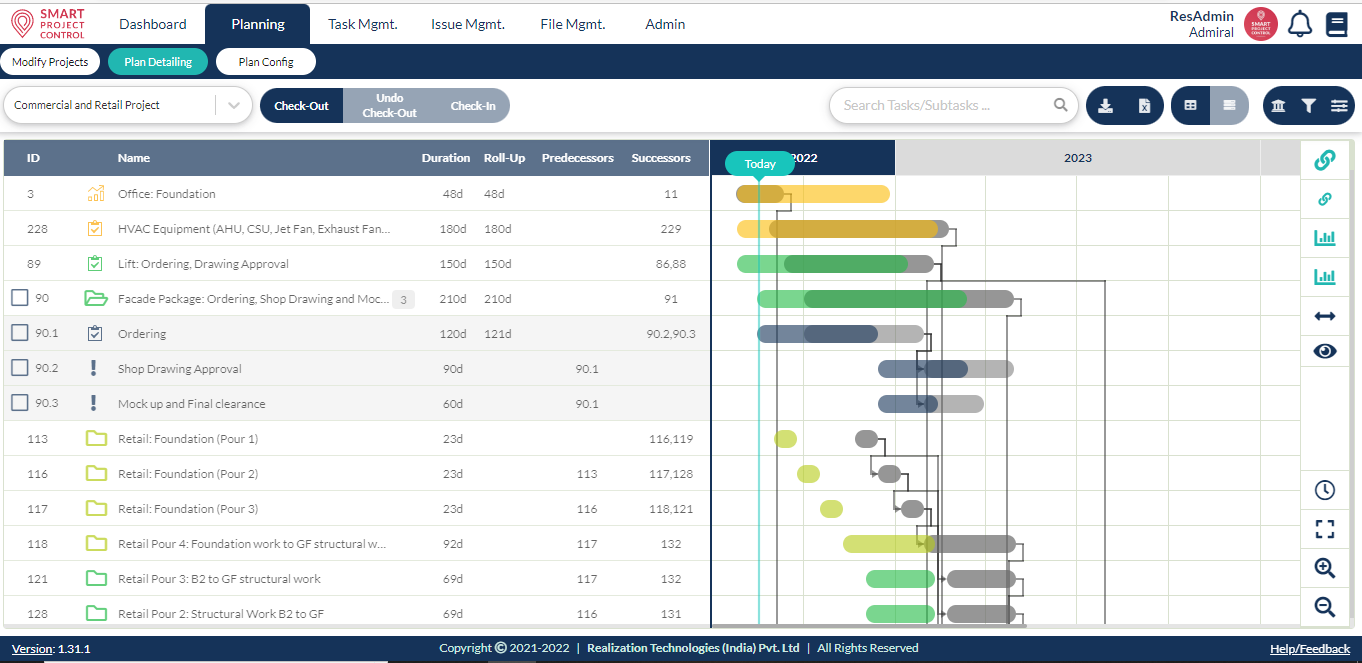Zoom out of the Gantt chart

tap(1324, 607)
